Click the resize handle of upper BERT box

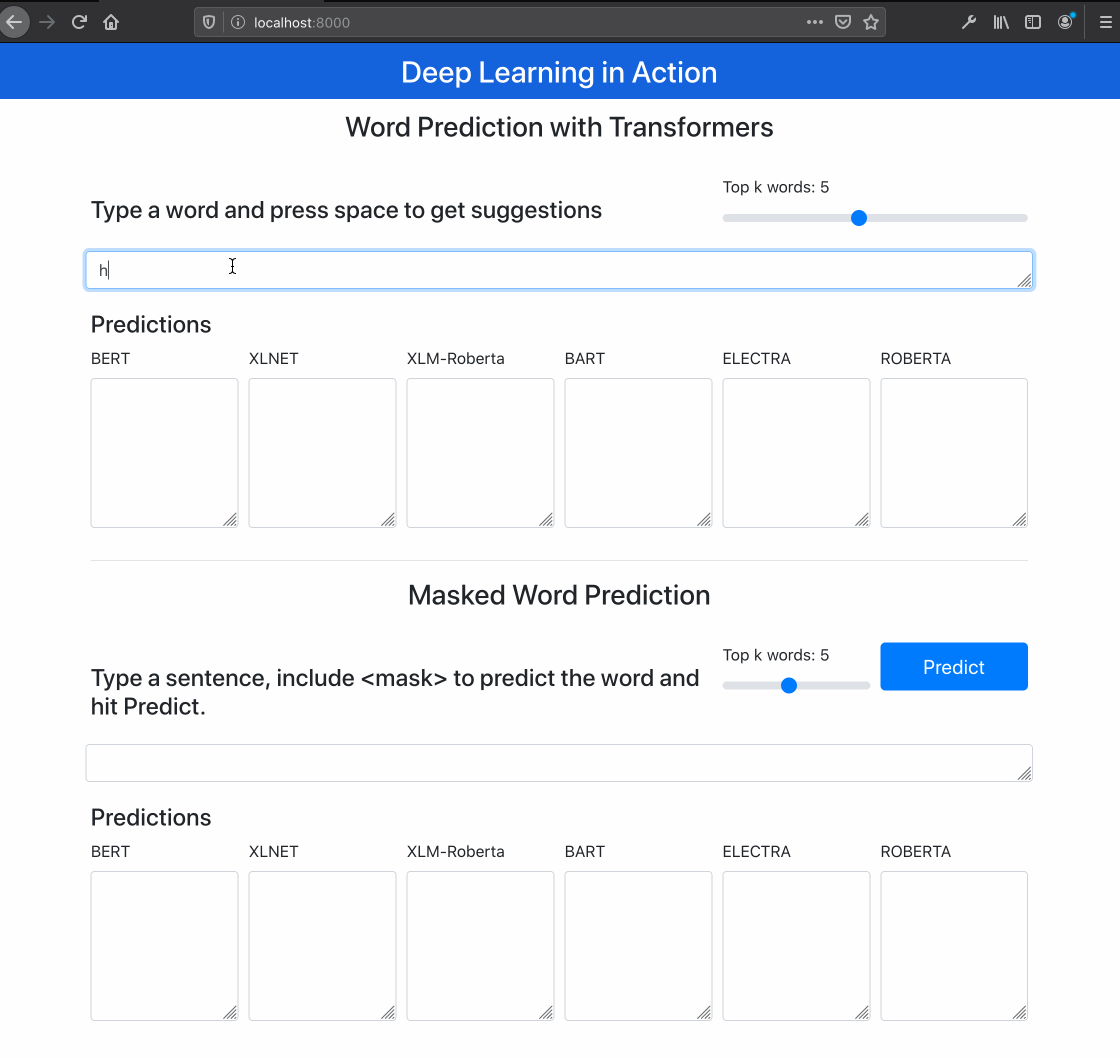(x=230, y=519)
